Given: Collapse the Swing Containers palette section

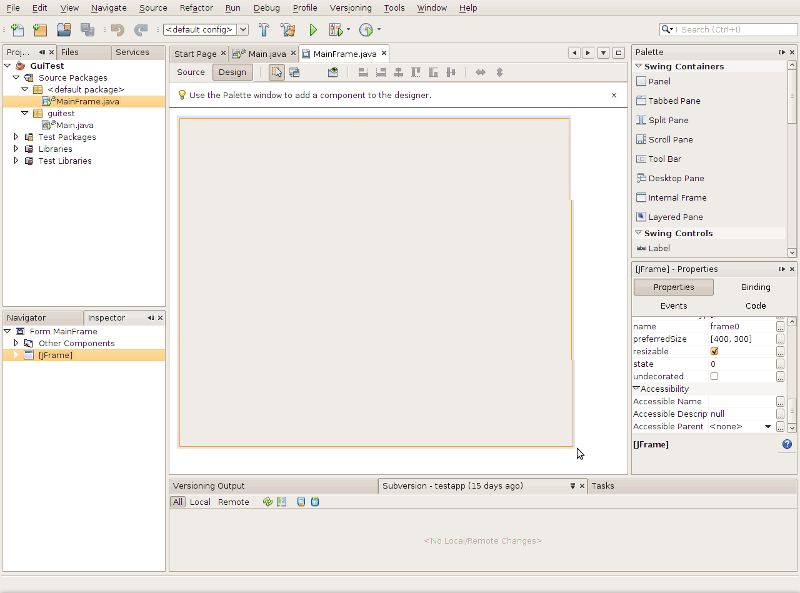Looking at the screenshot, I should (638, 66).
